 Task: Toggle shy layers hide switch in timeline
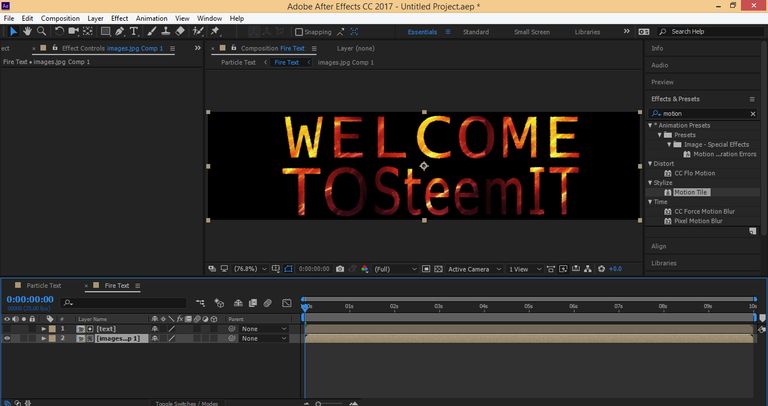click(238, 303)
